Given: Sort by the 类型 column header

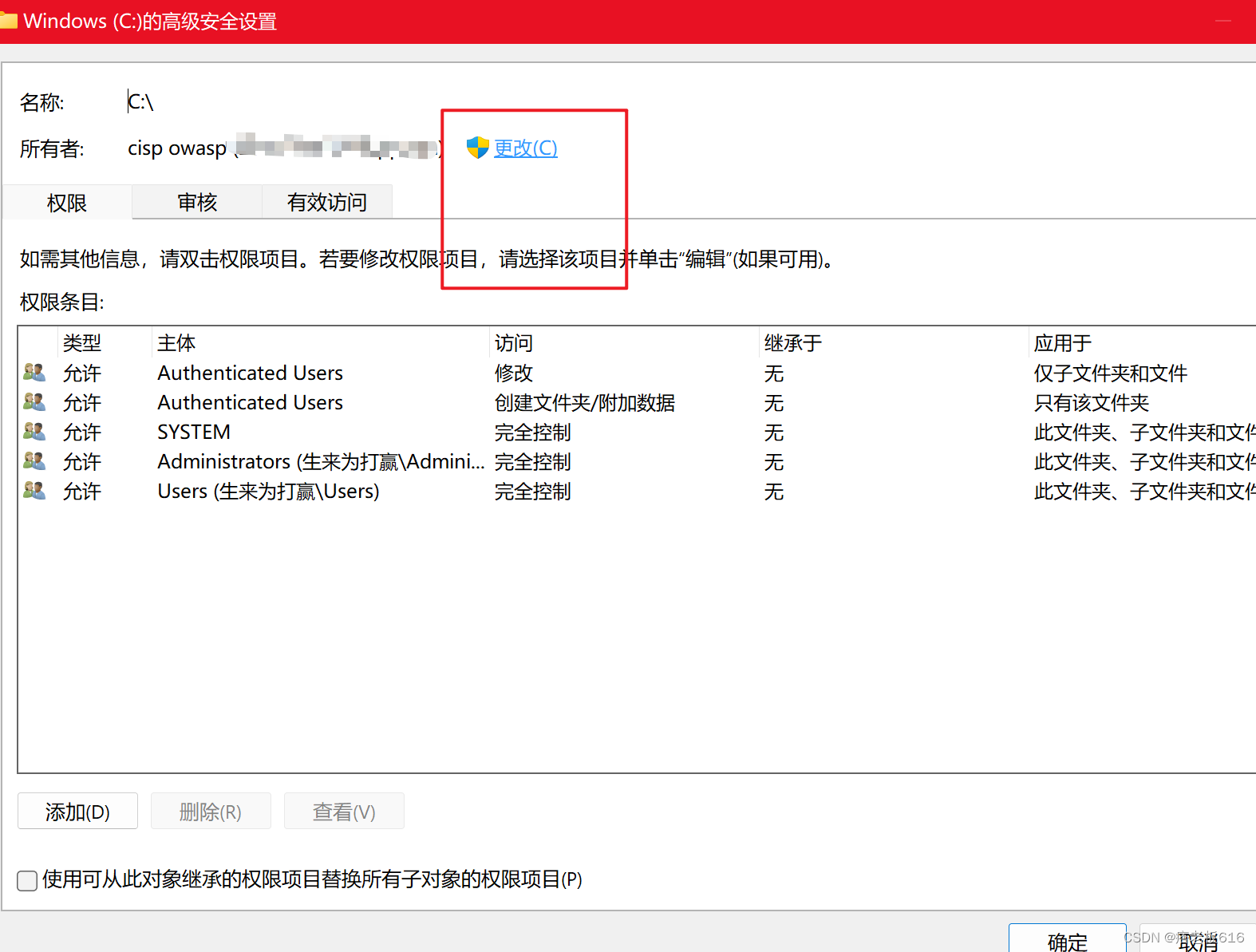Looking at the screenshot, I should pos(105,343).
